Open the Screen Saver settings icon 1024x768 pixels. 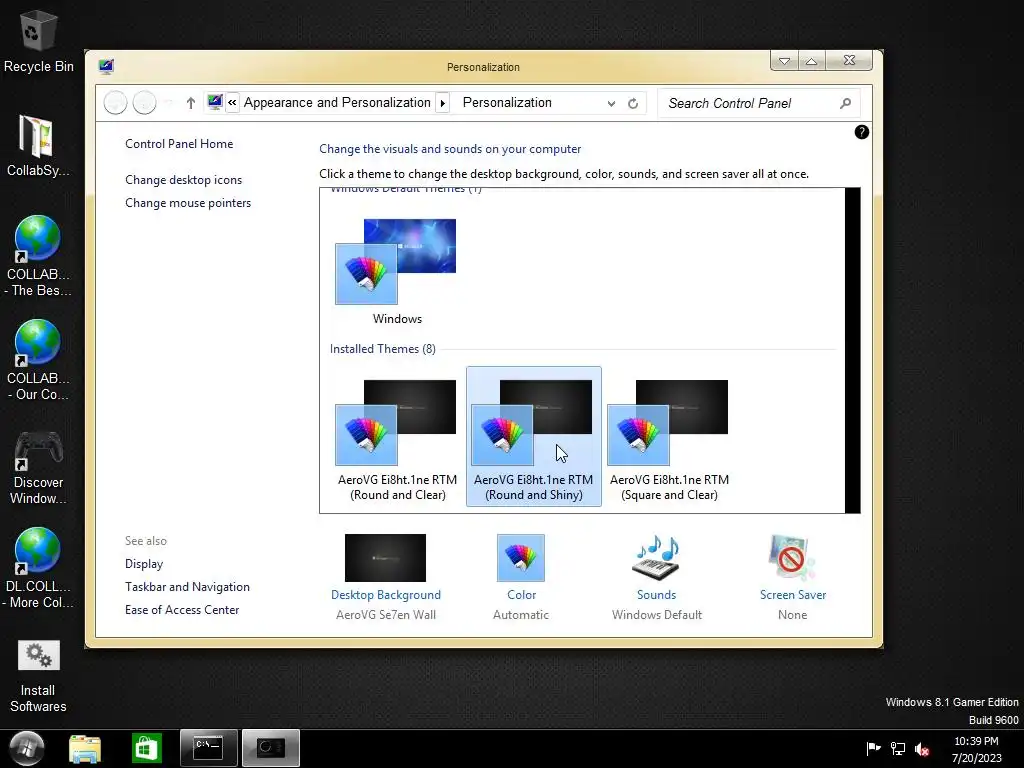click(x=792, y=558)
